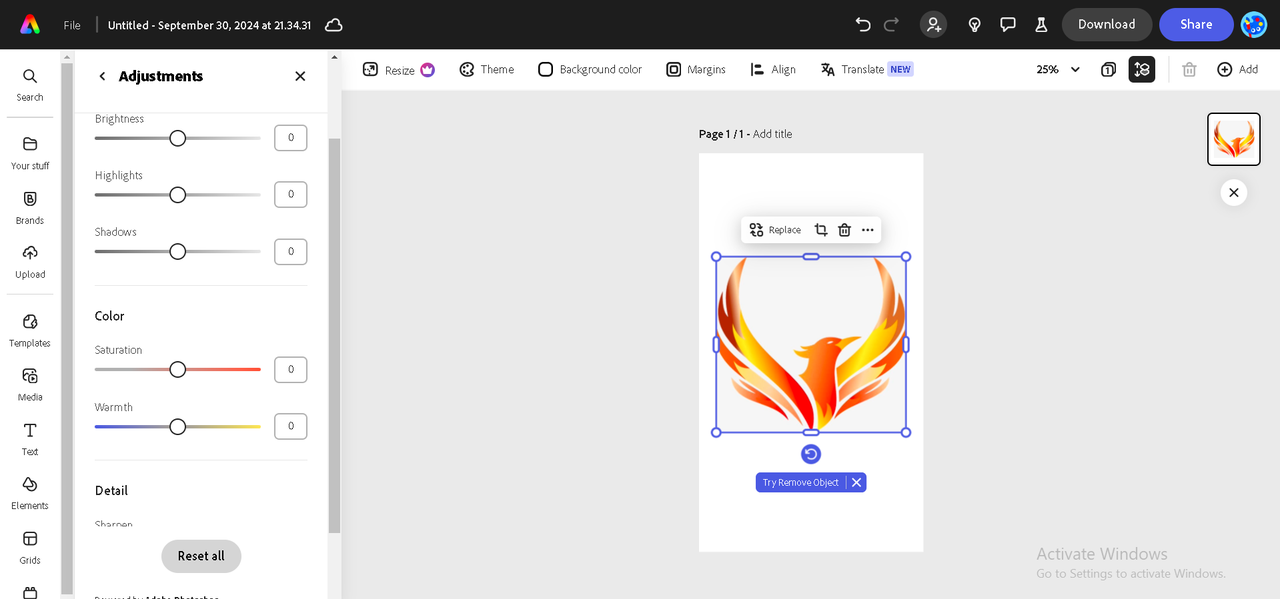Image resolution: width=1280 pixels, height=599 pixels.
Task: Click the crop icon above the image
Action: click(x=820, y=230)
